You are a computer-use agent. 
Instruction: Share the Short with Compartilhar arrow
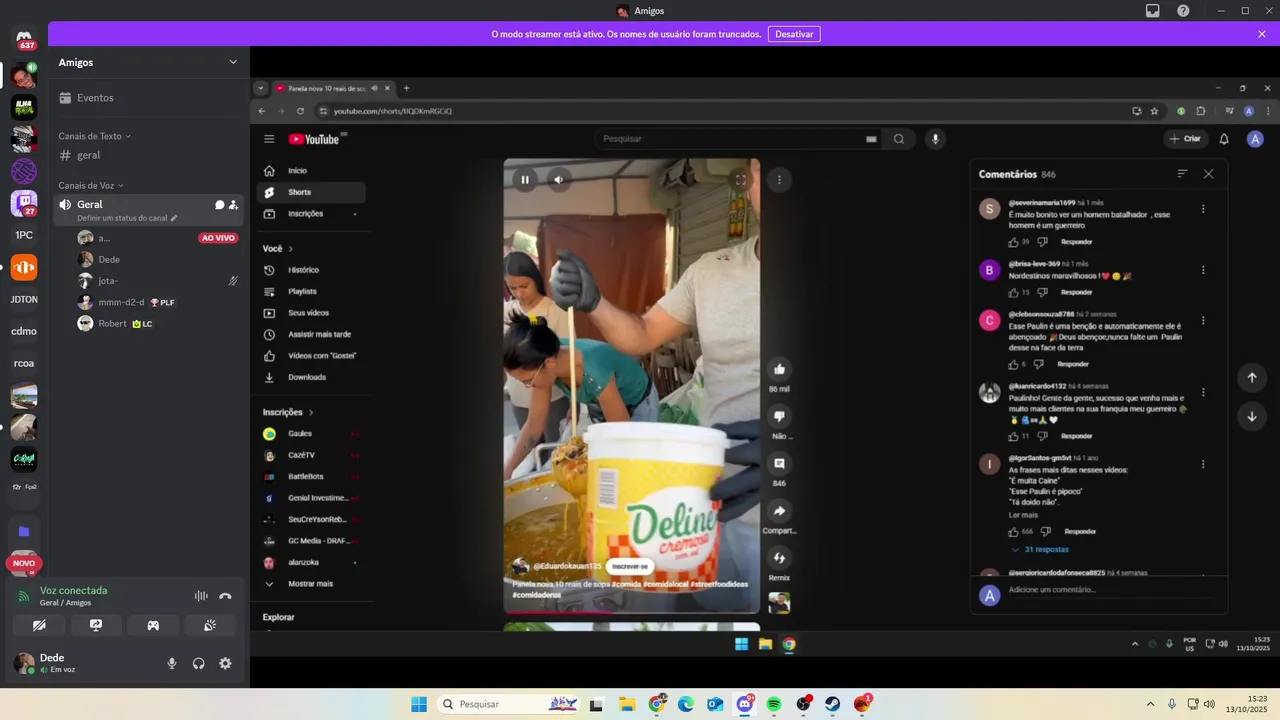click(779, 511)
